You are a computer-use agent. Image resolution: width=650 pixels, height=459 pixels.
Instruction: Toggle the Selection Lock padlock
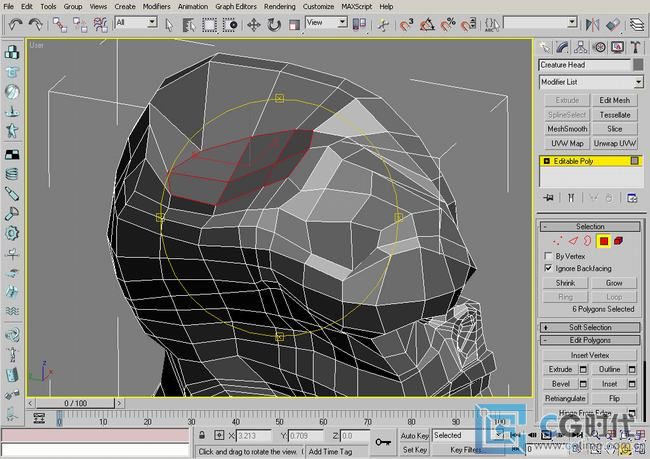202,435
